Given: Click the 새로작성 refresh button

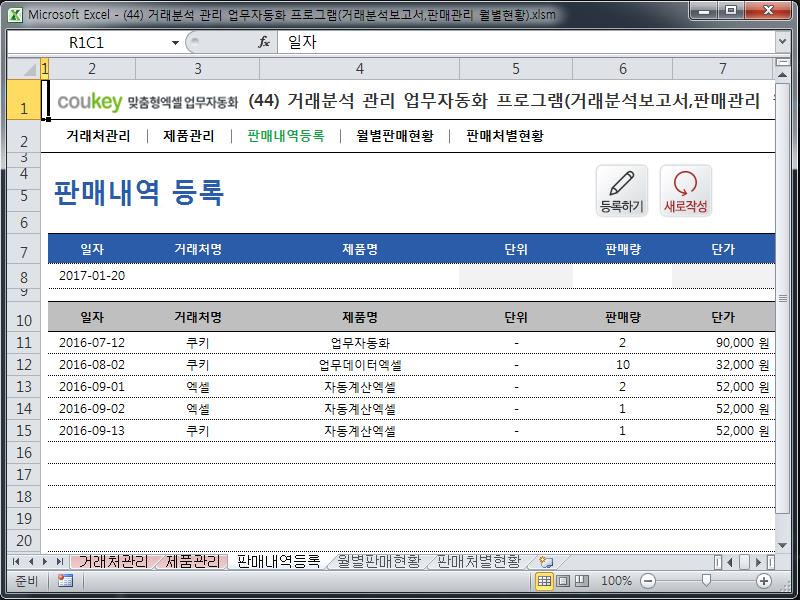Looking at the screenshot, I should coord(685,191).
